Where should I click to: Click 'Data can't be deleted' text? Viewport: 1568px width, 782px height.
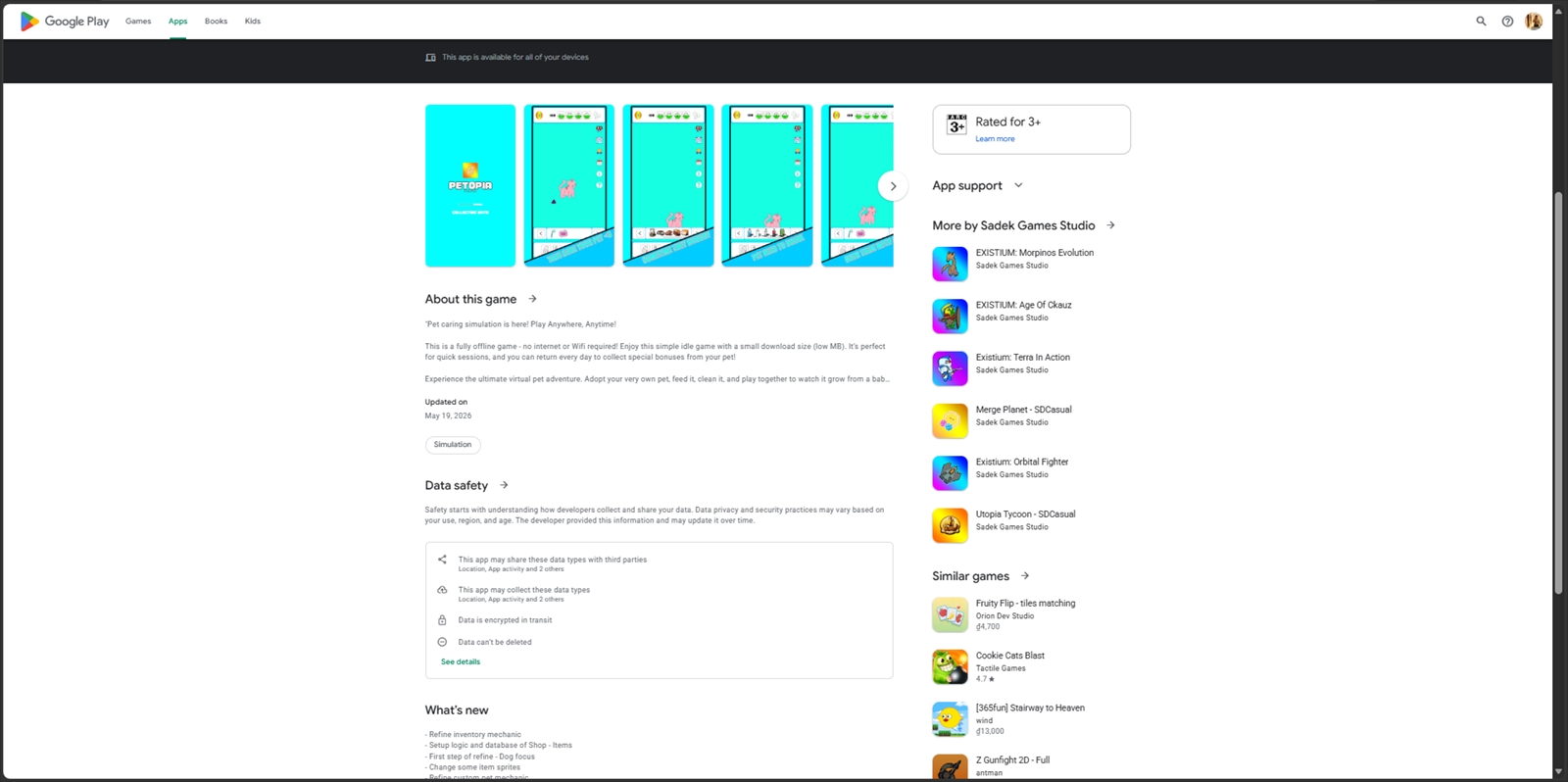pos(495,643)
